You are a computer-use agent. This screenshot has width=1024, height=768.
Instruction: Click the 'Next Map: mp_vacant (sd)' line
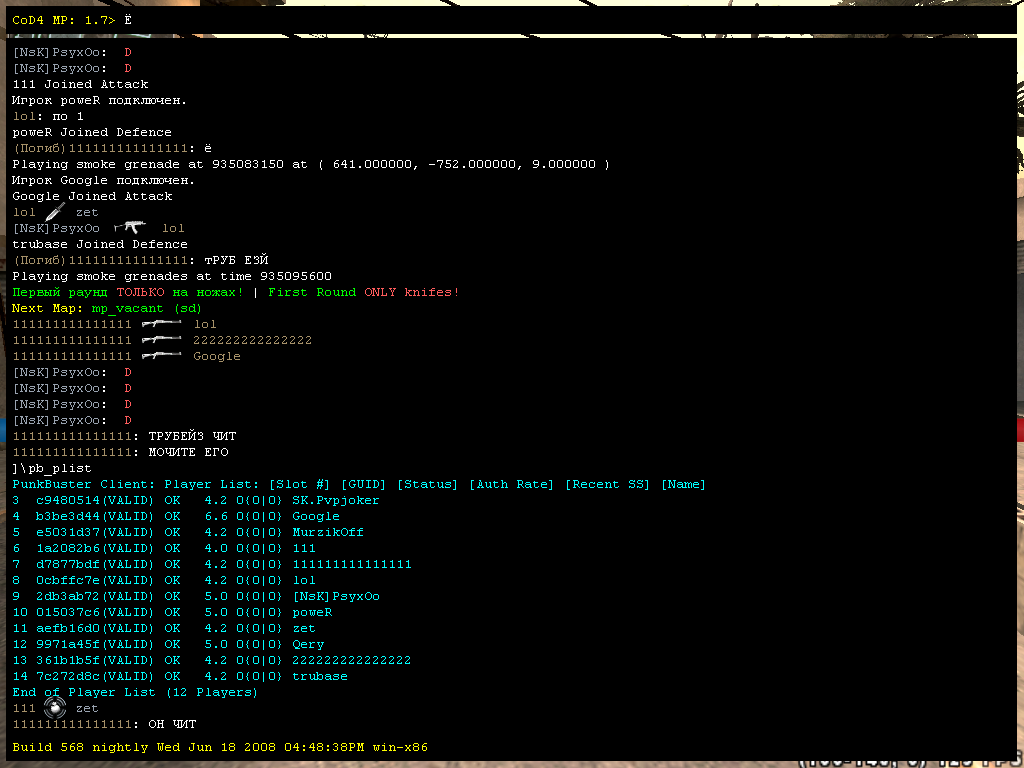click(107, 308)
